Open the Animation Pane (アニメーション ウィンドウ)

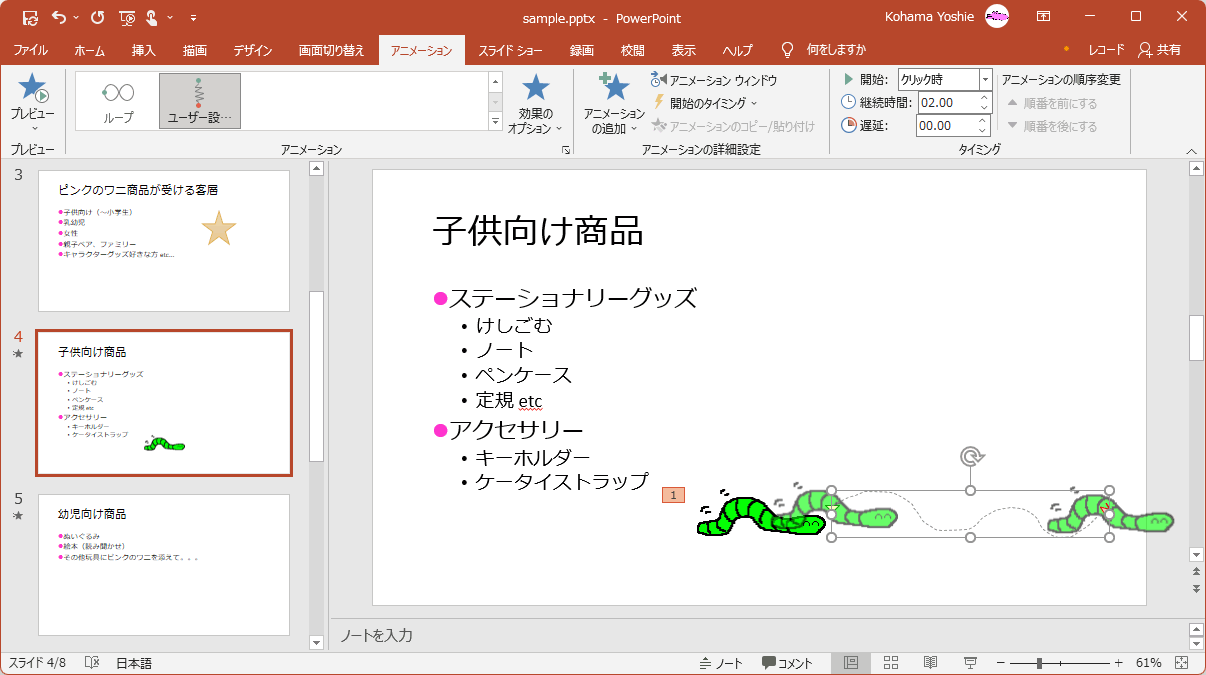(x=714, y=80)
